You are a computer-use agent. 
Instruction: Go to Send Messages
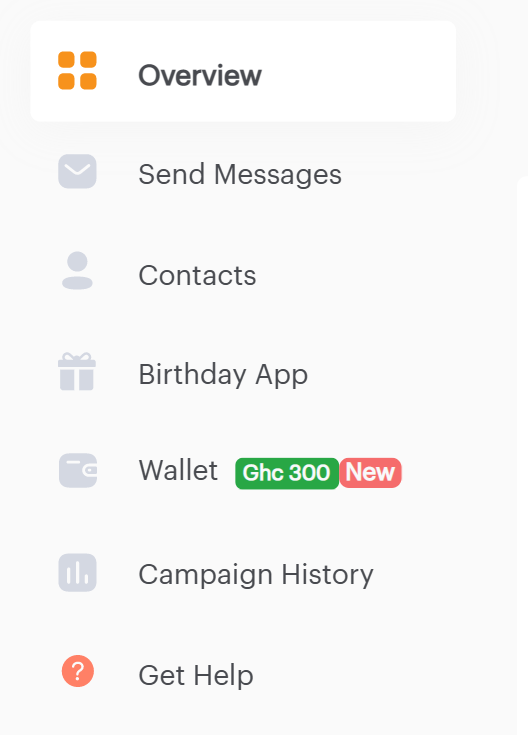[240, 174]
